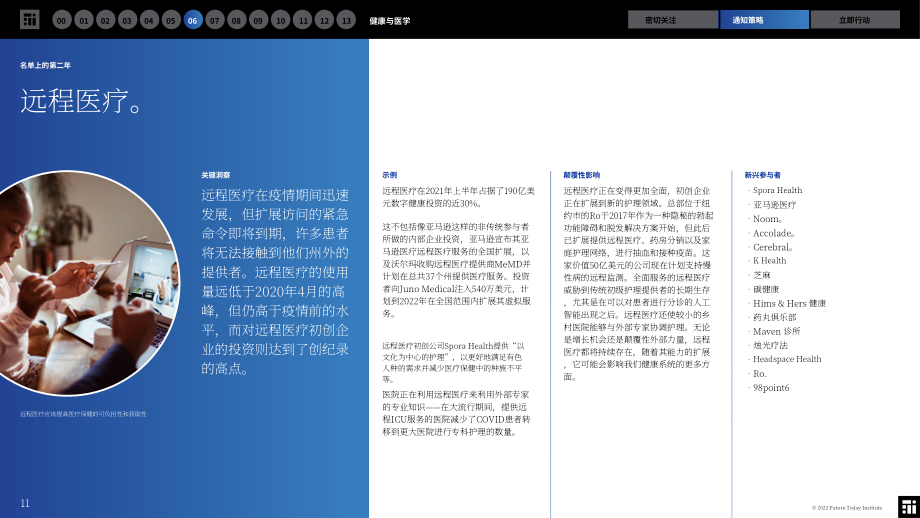Go to chapter 03 circle
The width and height of the screenshot is (920, 518).
pos(127,20)
